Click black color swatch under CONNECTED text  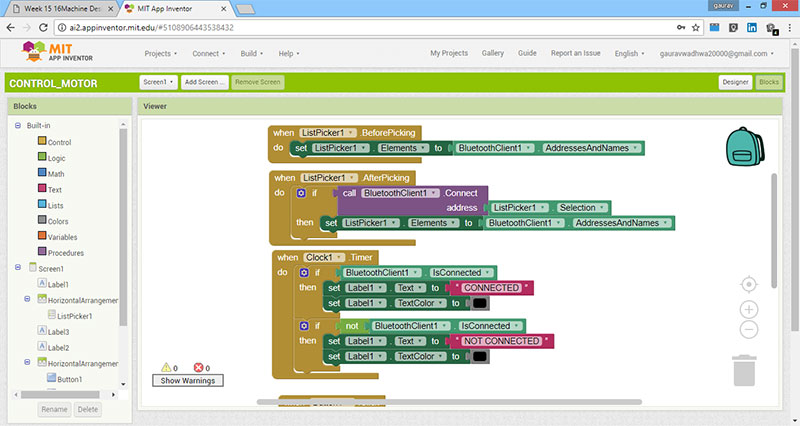(480, 303)
